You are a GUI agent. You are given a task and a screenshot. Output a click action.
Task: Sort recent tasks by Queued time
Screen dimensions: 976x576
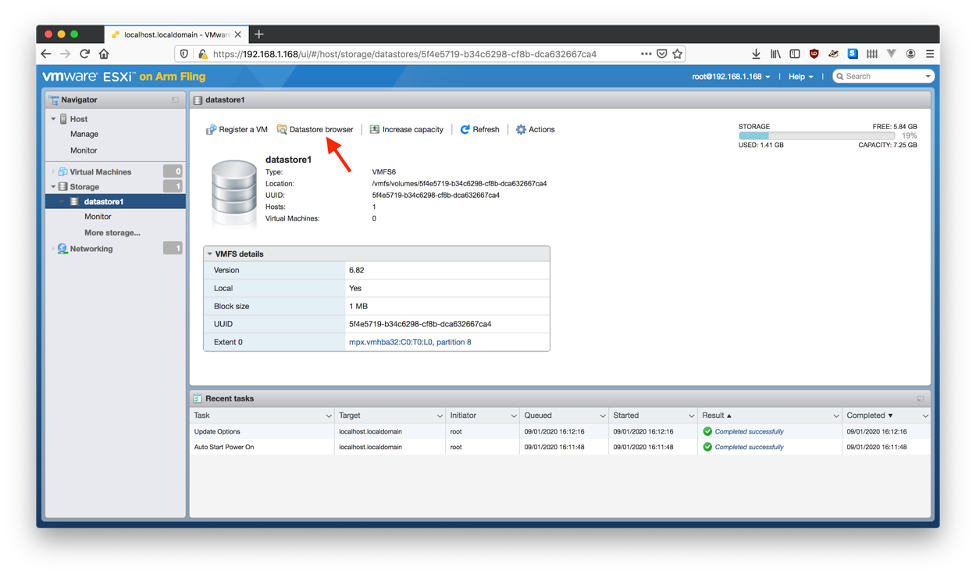pyautogui.click(x=538, y=415)
